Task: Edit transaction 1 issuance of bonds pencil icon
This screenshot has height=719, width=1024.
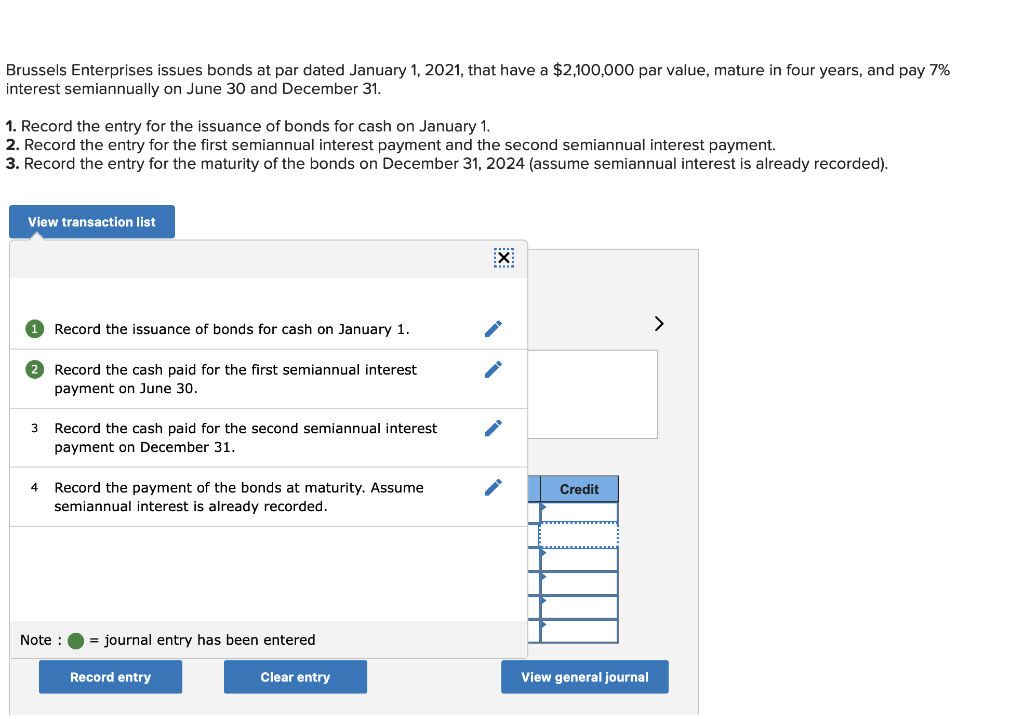Action: click(x=493, y=328)
